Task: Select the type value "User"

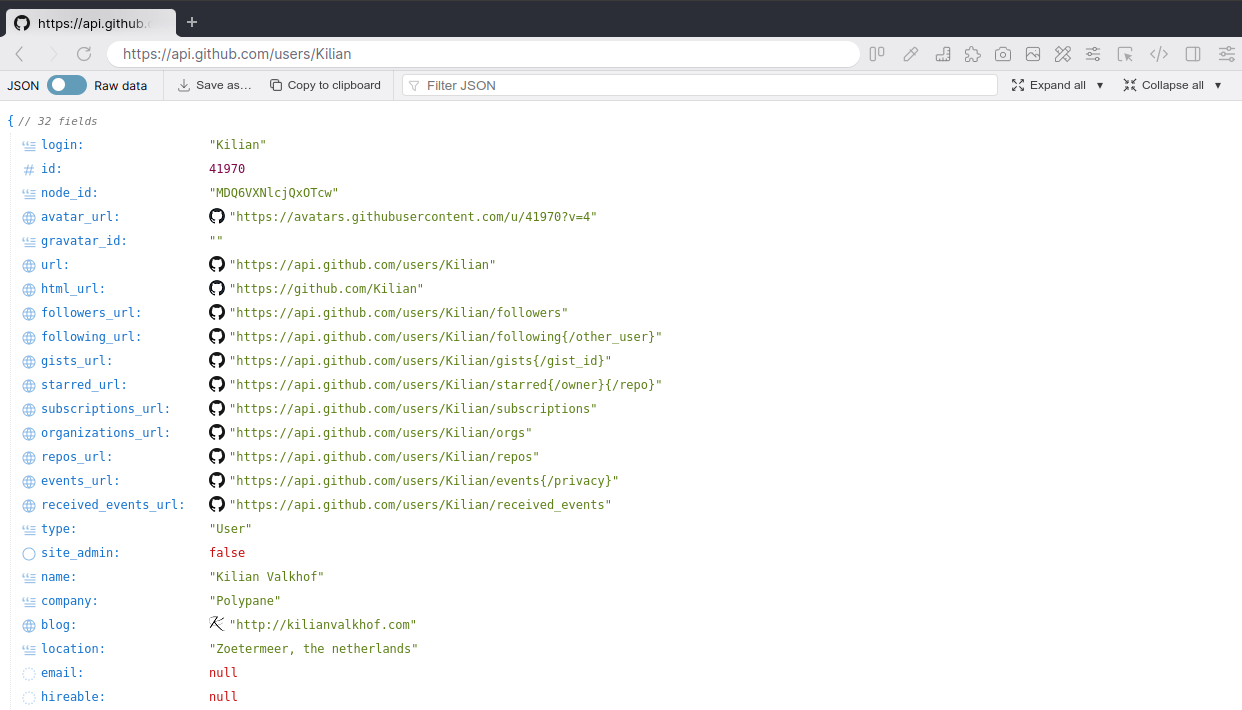Action: point(231,529)
